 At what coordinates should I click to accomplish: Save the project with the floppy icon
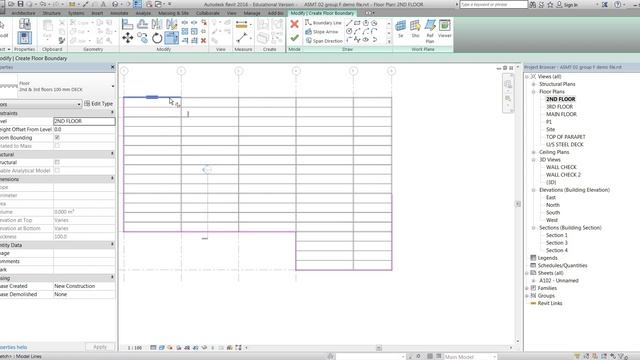20,4
